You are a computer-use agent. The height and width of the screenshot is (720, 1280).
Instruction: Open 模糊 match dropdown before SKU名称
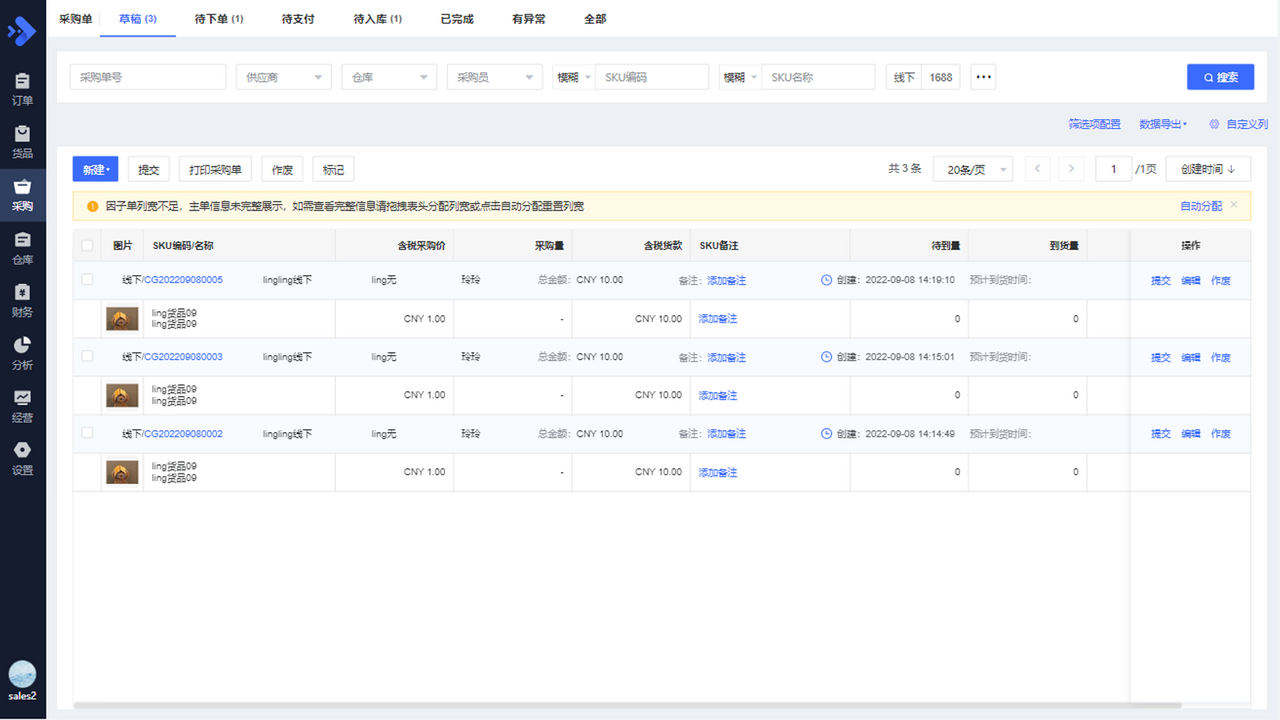tap(740, 77)
